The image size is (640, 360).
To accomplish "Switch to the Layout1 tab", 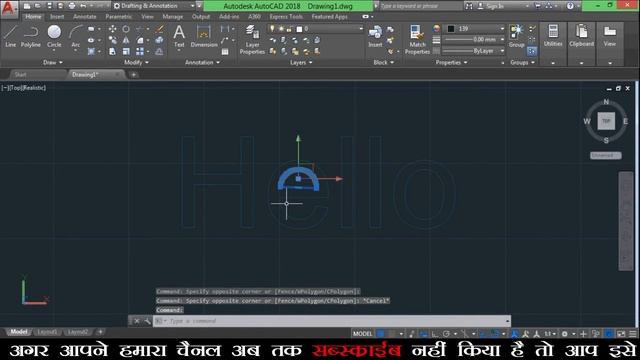I will [47, 332].
